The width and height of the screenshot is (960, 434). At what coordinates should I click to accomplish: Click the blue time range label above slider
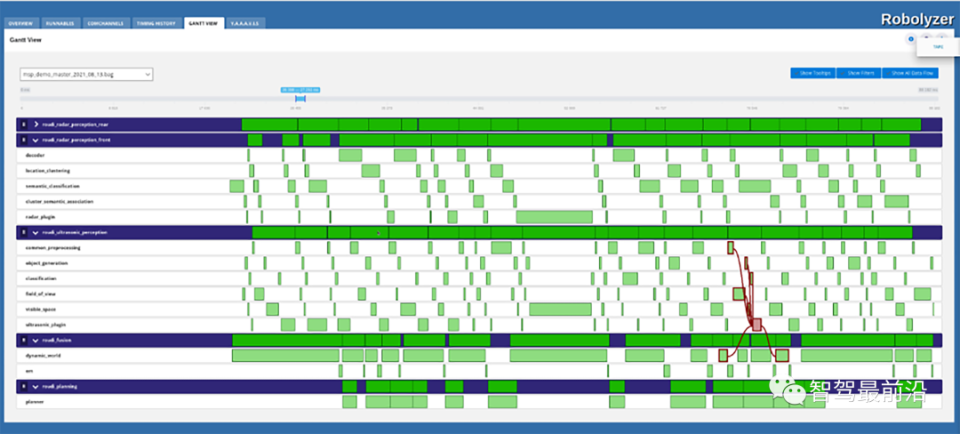pos(300,90)
